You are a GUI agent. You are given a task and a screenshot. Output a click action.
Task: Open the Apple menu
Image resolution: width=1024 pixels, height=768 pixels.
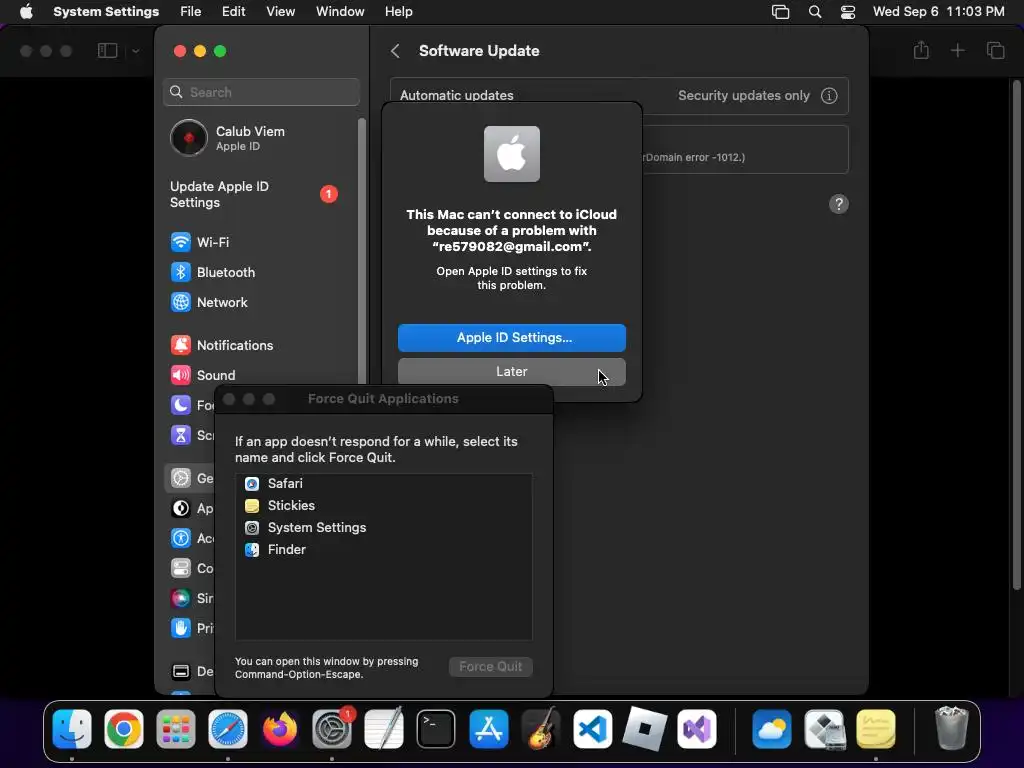(x=26, y=12)
